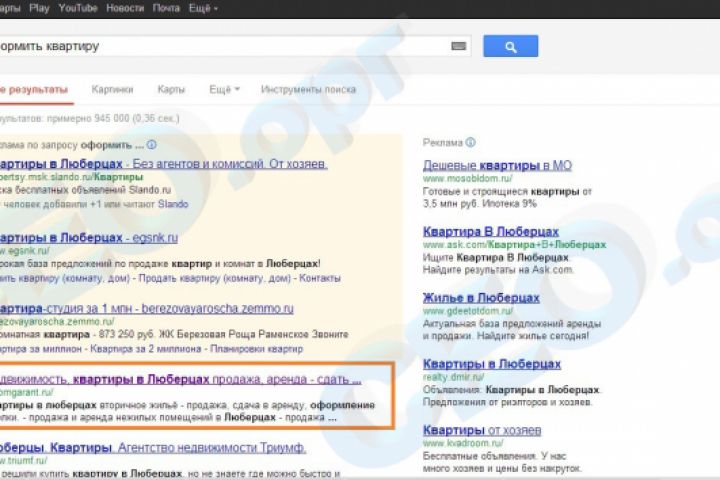
Task: Open result 'квартиры в Люберцах продажа, аренда'
Action: click(180, 379)
